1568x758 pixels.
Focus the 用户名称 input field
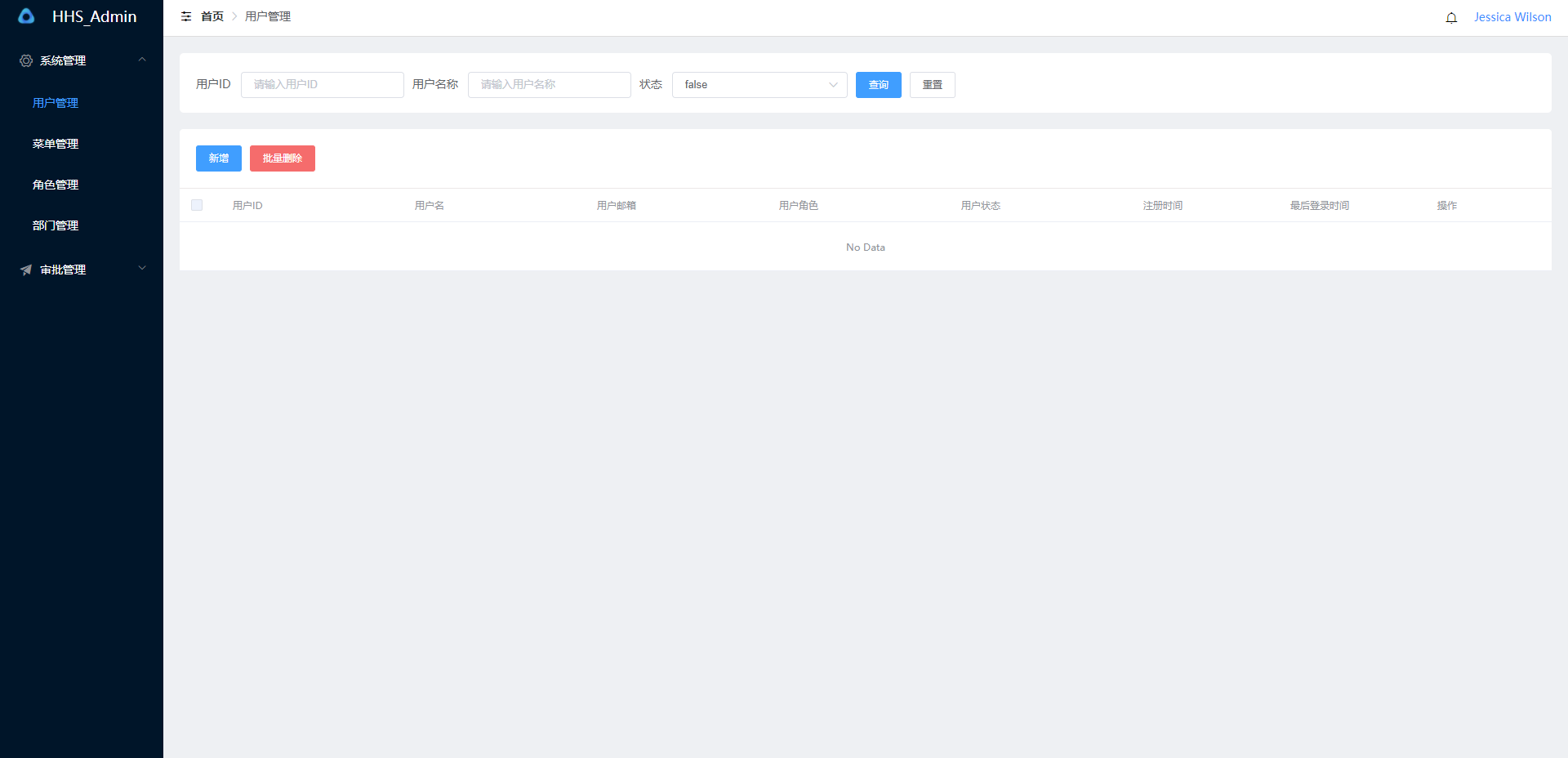click(550, 85)
